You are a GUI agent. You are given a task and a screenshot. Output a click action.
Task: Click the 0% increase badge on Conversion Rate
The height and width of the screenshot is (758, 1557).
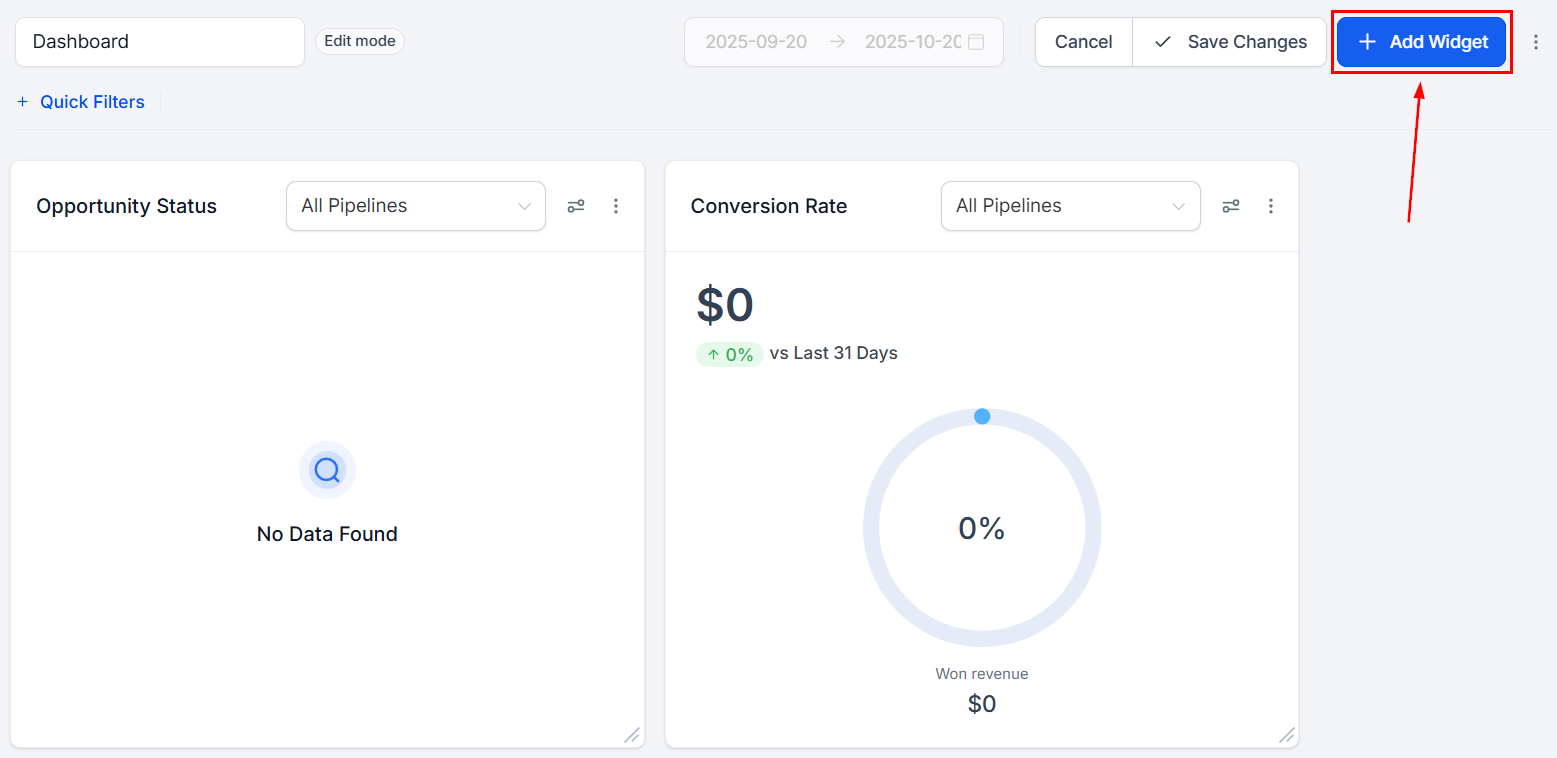729,353
